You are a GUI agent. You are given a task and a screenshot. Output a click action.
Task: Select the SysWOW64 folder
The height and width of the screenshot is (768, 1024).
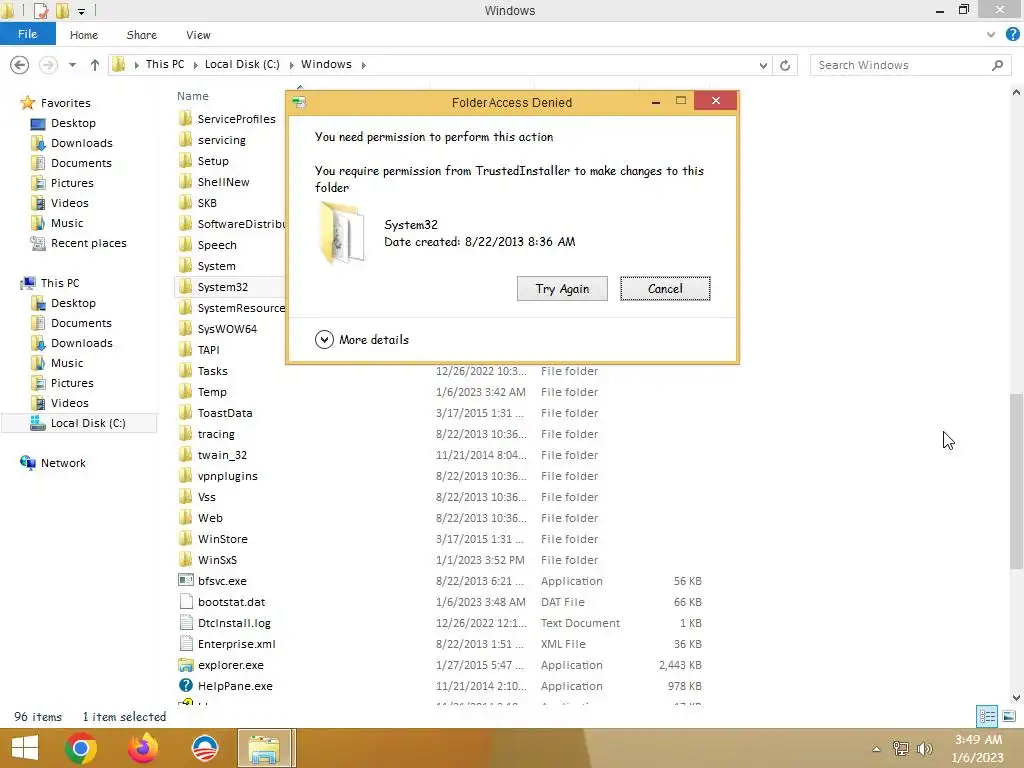227,328
